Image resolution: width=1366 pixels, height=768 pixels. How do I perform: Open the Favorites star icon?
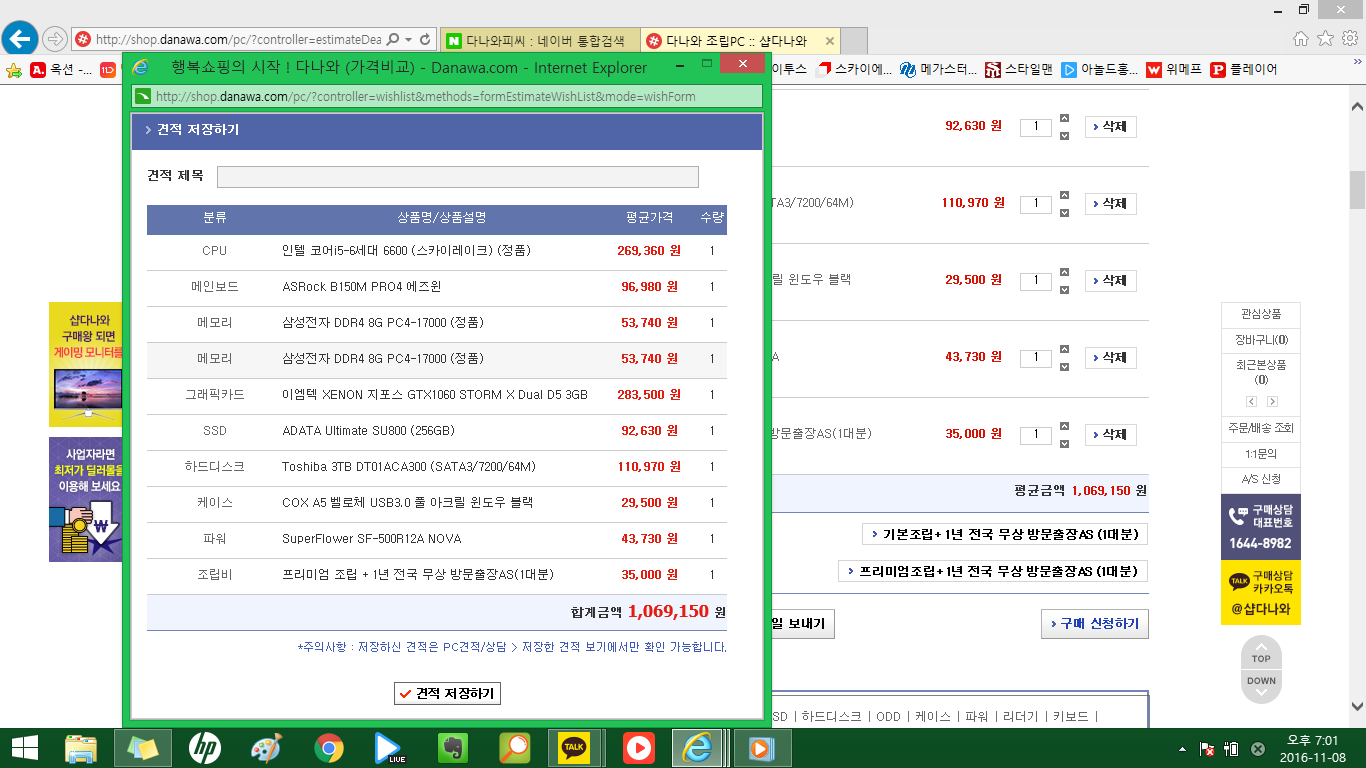click(1325, 39)
